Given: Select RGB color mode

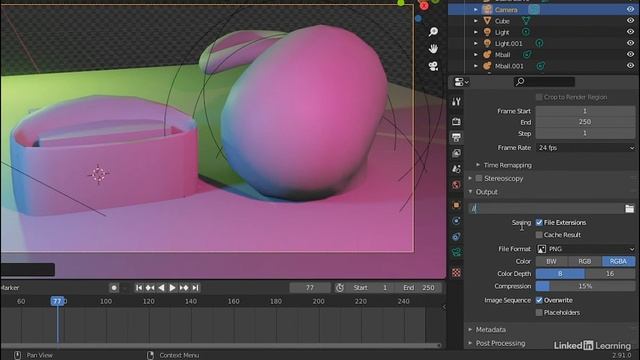Looking at the screenshot, I should [584, 261].
